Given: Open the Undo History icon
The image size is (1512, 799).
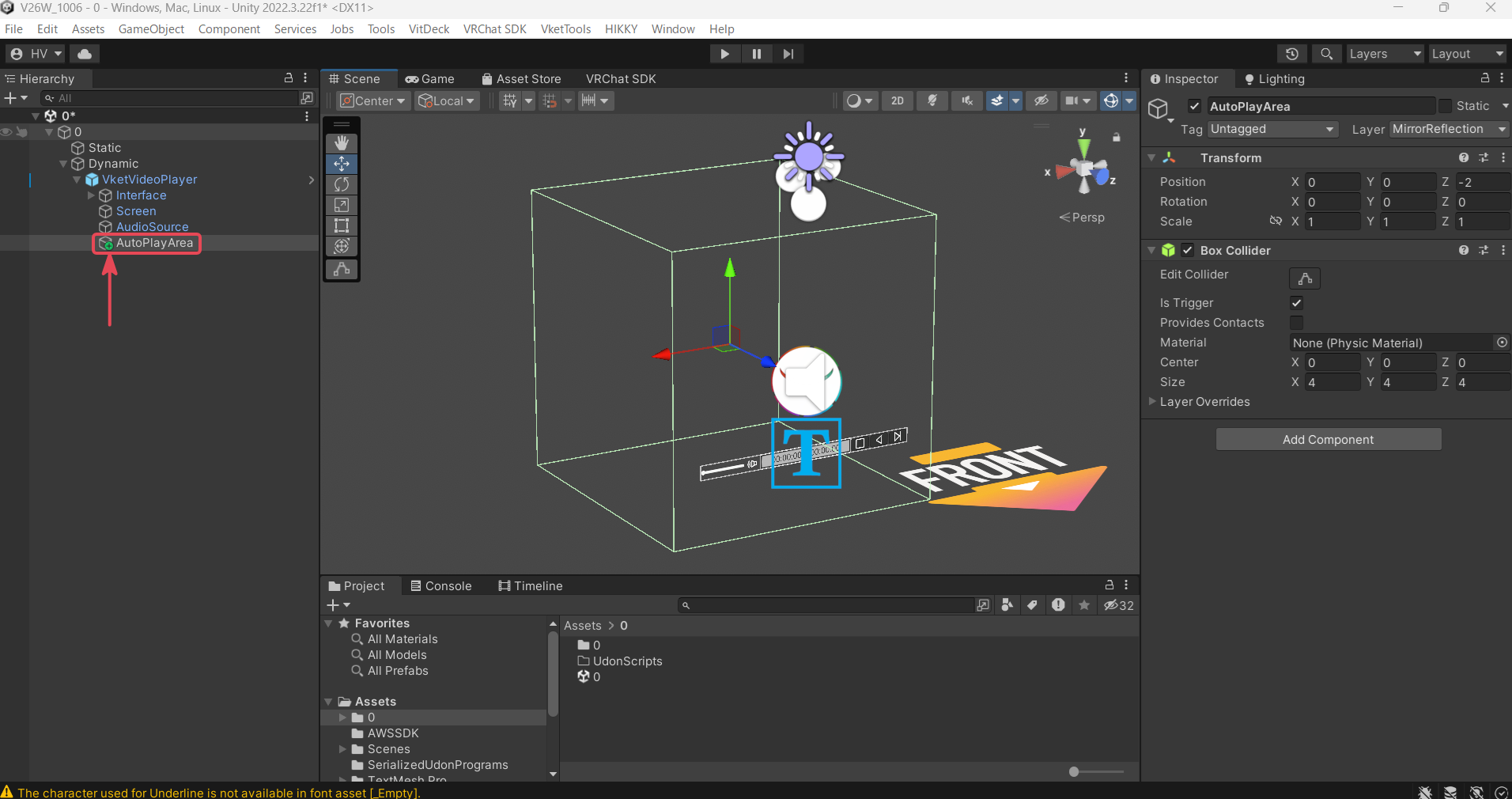Looking at the screenshot, I should [1292, 54].
